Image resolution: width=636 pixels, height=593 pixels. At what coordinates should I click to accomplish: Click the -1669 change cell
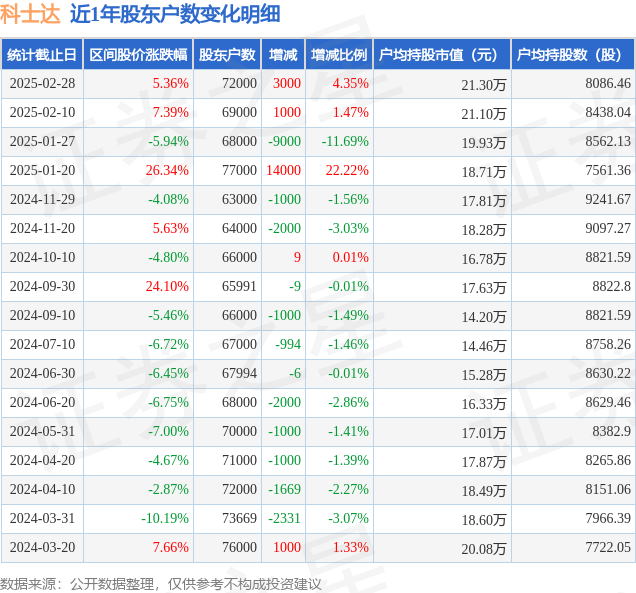coord(284,490)
